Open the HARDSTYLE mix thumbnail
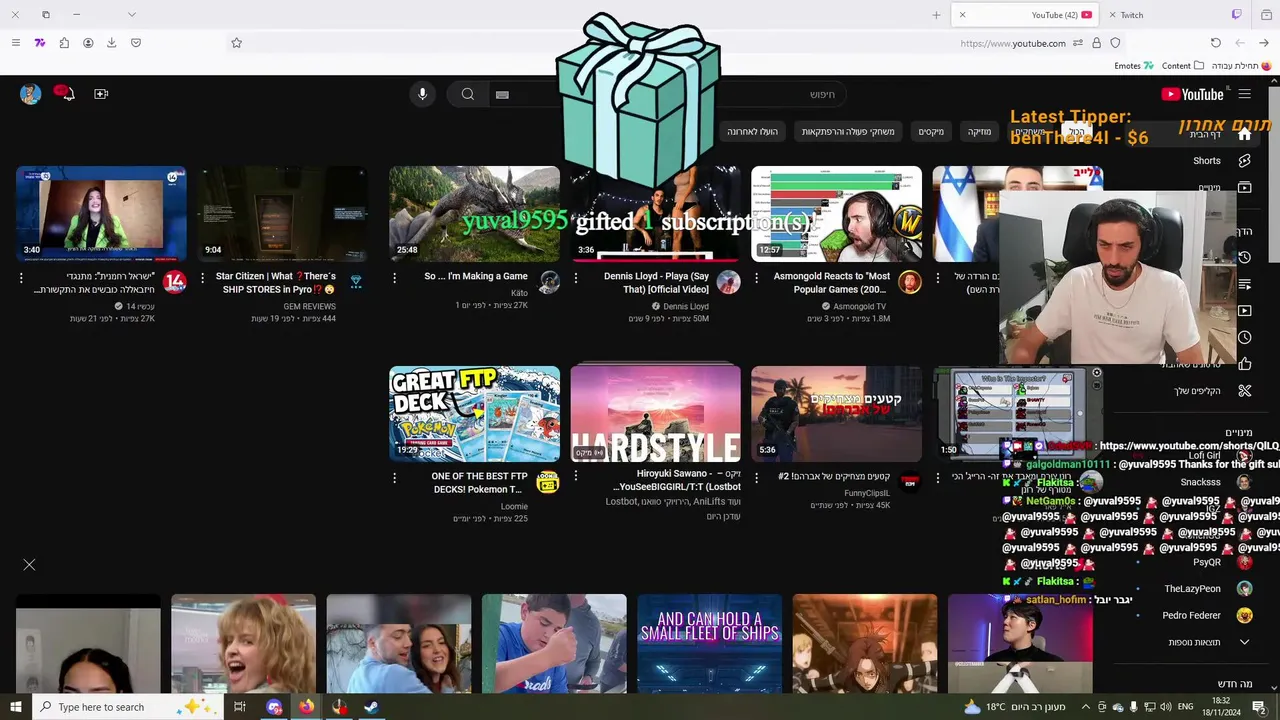This screenshot has height=720, width=1280. point(655,413)
